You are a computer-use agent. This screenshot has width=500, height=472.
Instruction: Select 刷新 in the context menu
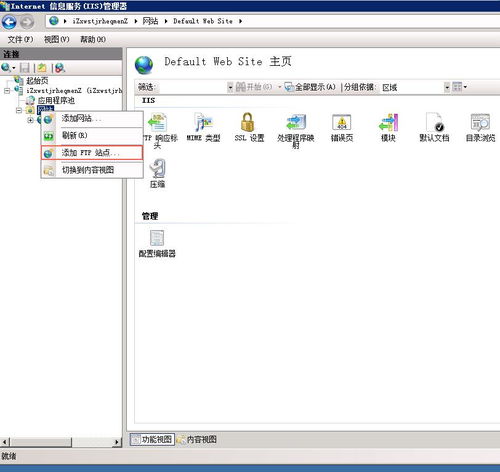pos(92,135)
